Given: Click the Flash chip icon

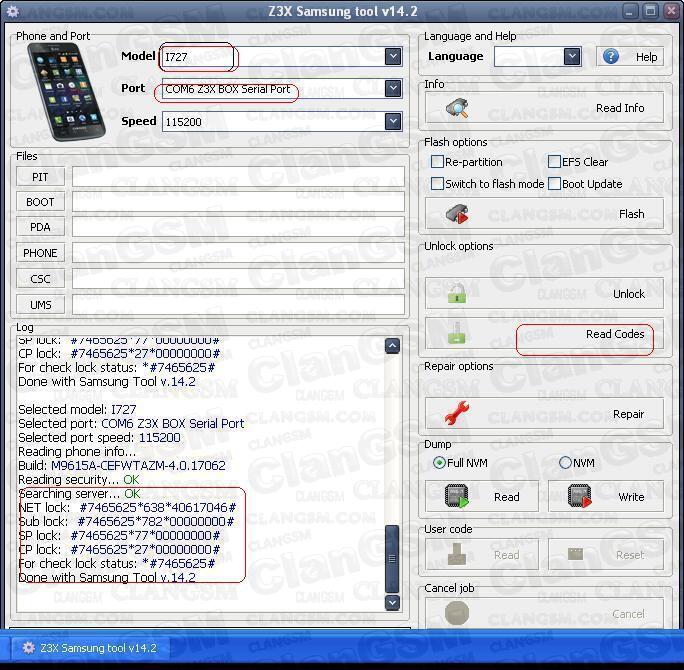Looking at the screenshot, I should [457, 214].
